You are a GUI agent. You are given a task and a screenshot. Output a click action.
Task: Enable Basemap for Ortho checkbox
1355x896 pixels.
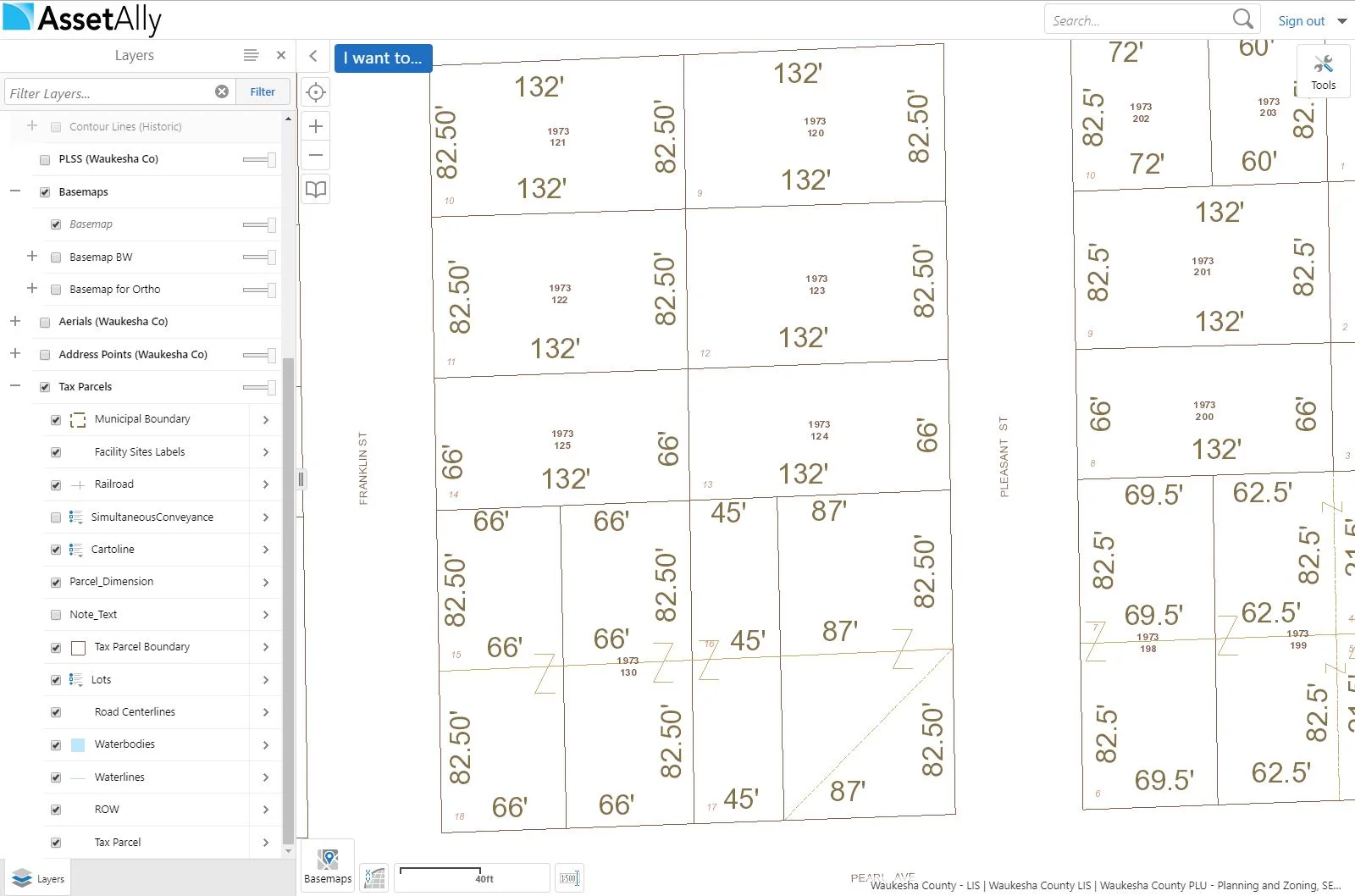coord(56,290)
